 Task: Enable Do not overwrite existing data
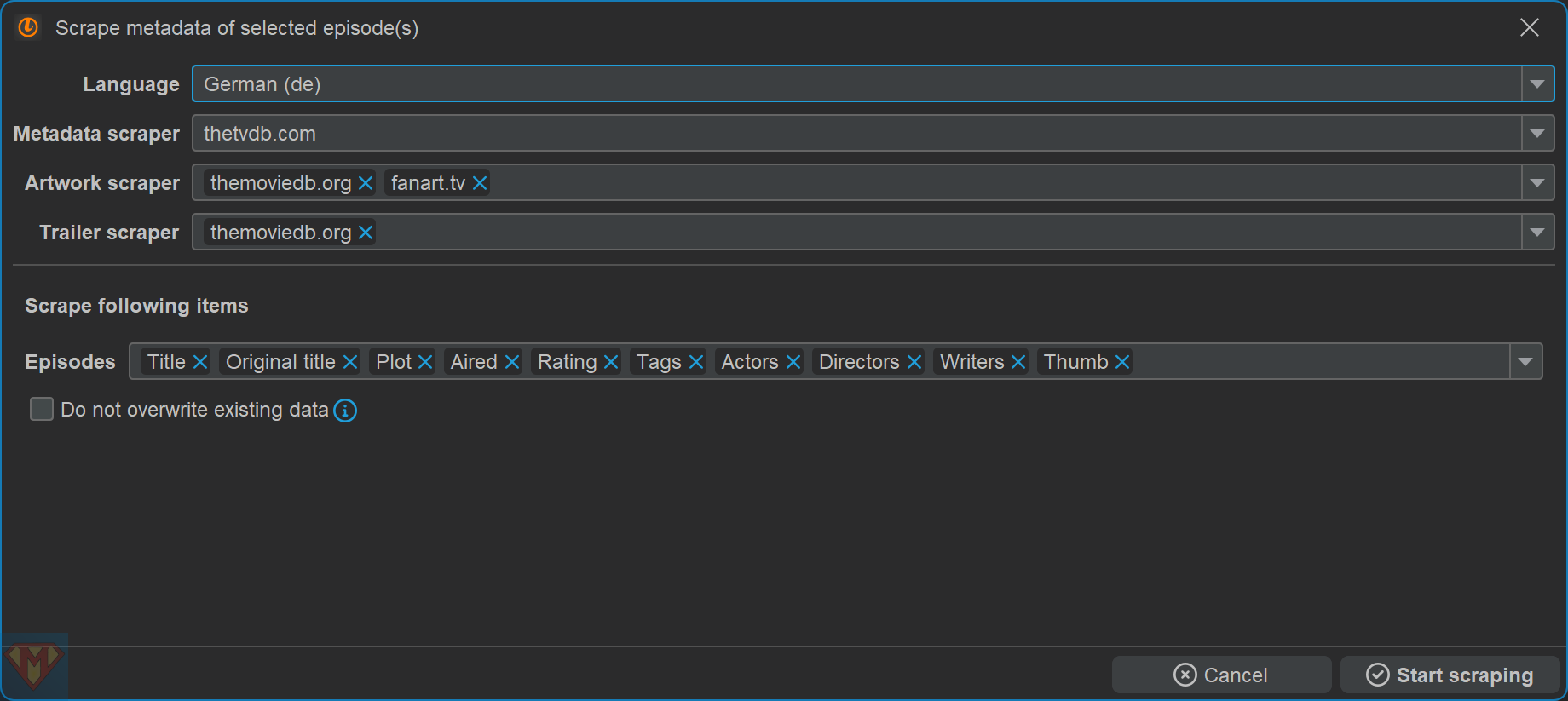42,410
